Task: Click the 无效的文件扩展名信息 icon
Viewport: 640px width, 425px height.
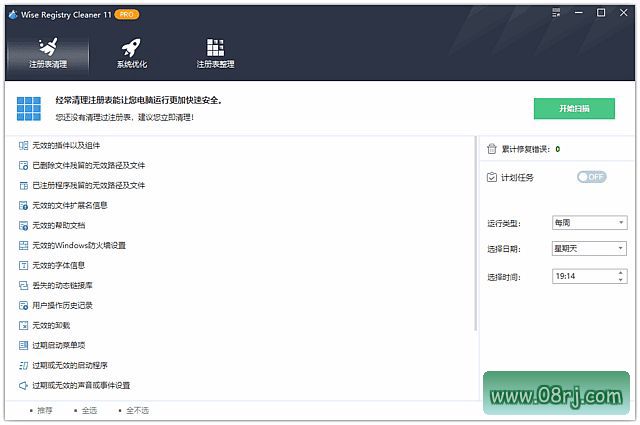Action: pyautogui.click(x=24, y=205)
